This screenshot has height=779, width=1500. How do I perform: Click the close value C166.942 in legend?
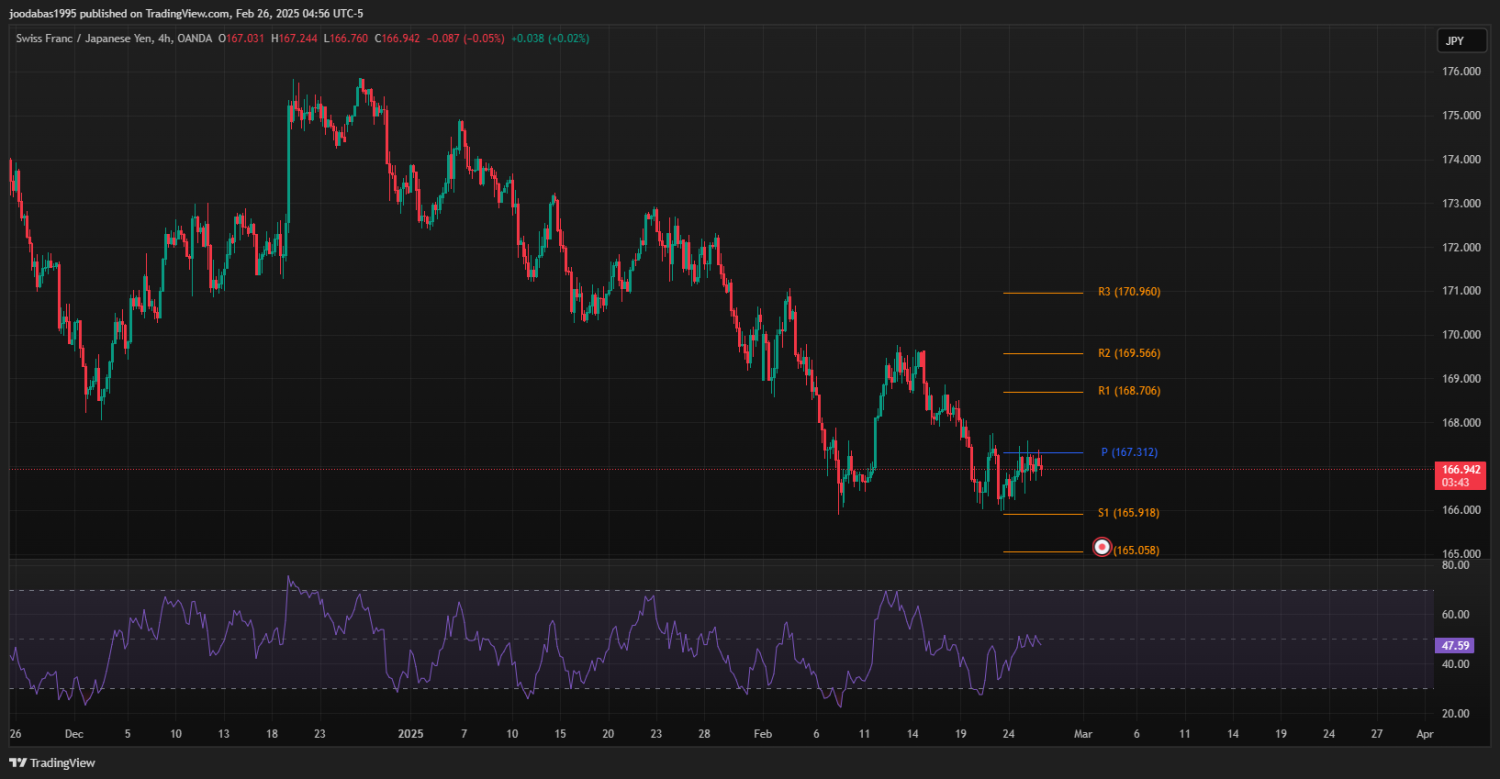click(x=391, y=38)
